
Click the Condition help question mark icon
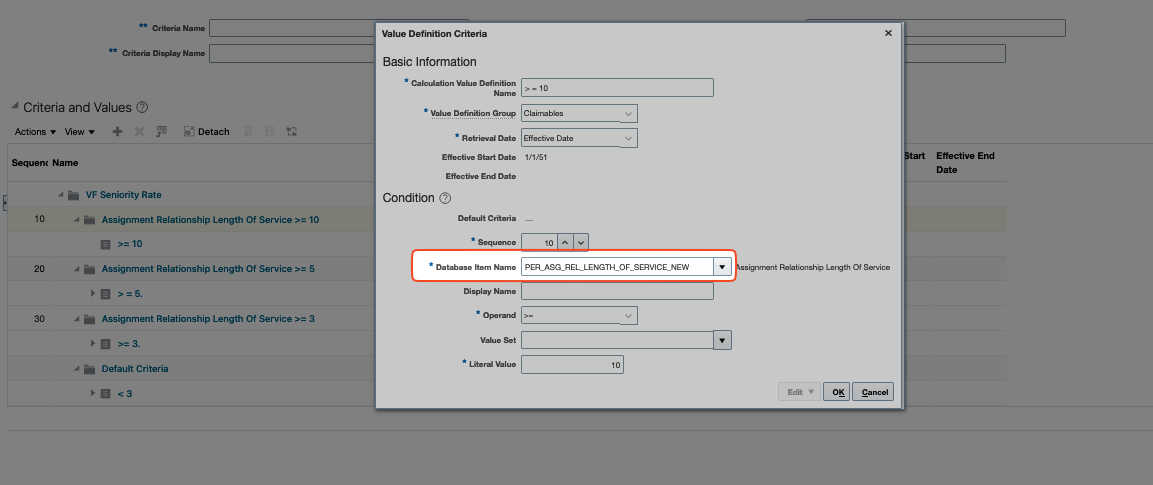tap(445, 198)
